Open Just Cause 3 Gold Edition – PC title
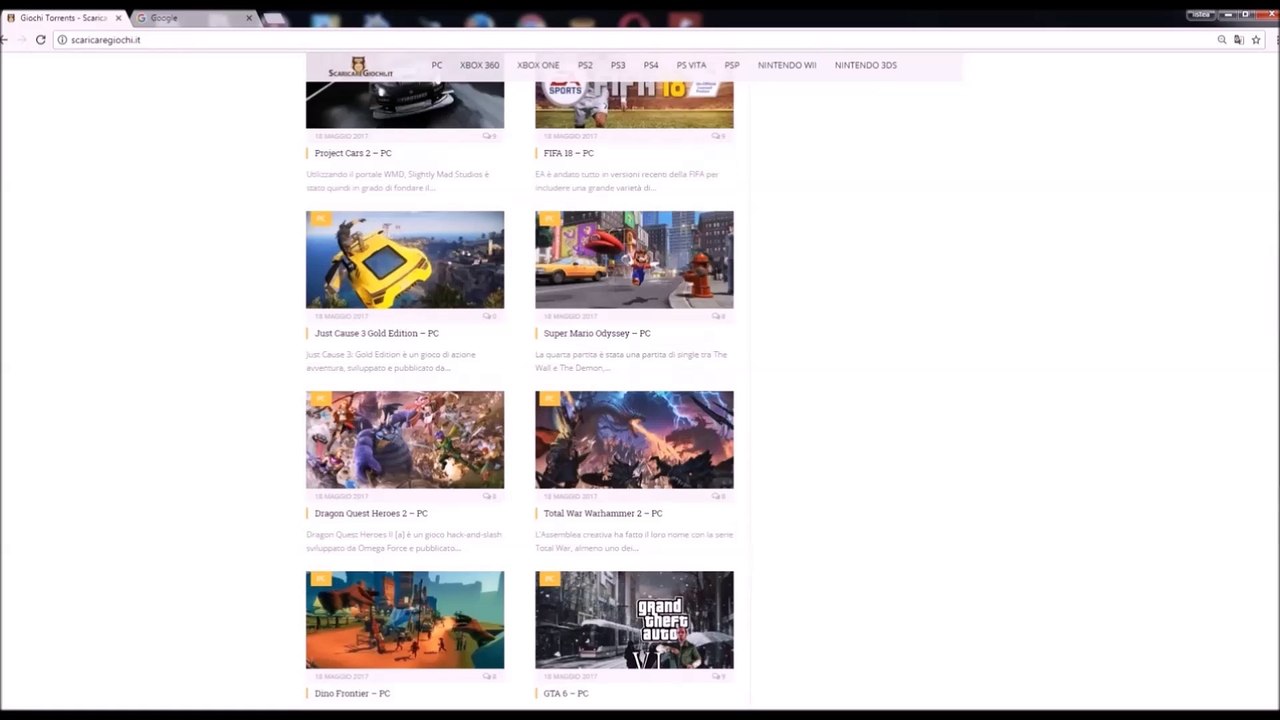The height and width of the screenshot is (720, 1280). point(377,333)
